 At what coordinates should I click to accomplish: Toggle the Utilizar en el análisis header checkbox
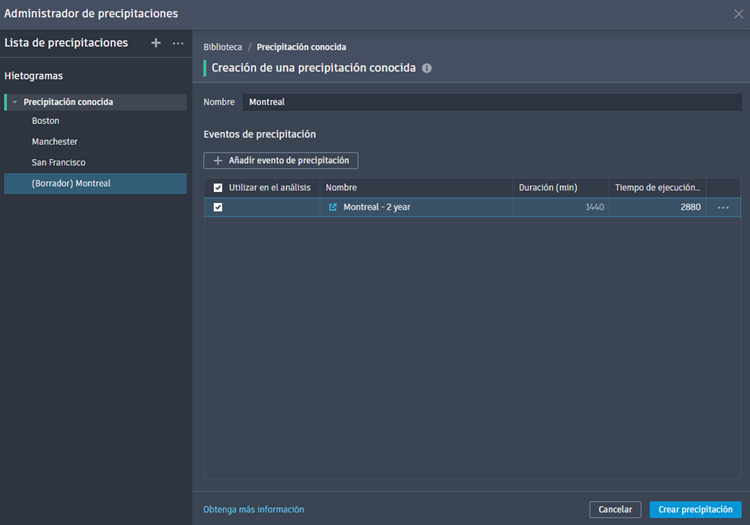[218, 187]
